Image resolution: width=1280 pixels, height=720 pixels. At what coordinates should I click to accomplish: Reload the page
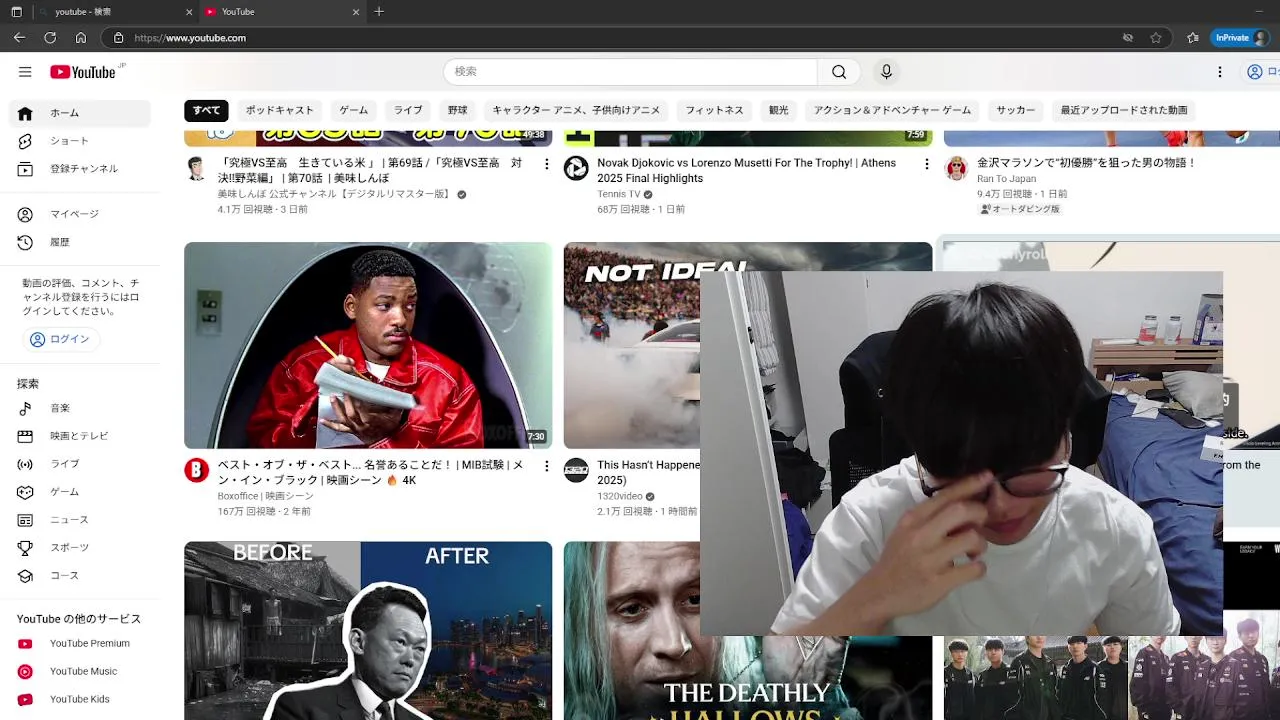pos(50,38)
